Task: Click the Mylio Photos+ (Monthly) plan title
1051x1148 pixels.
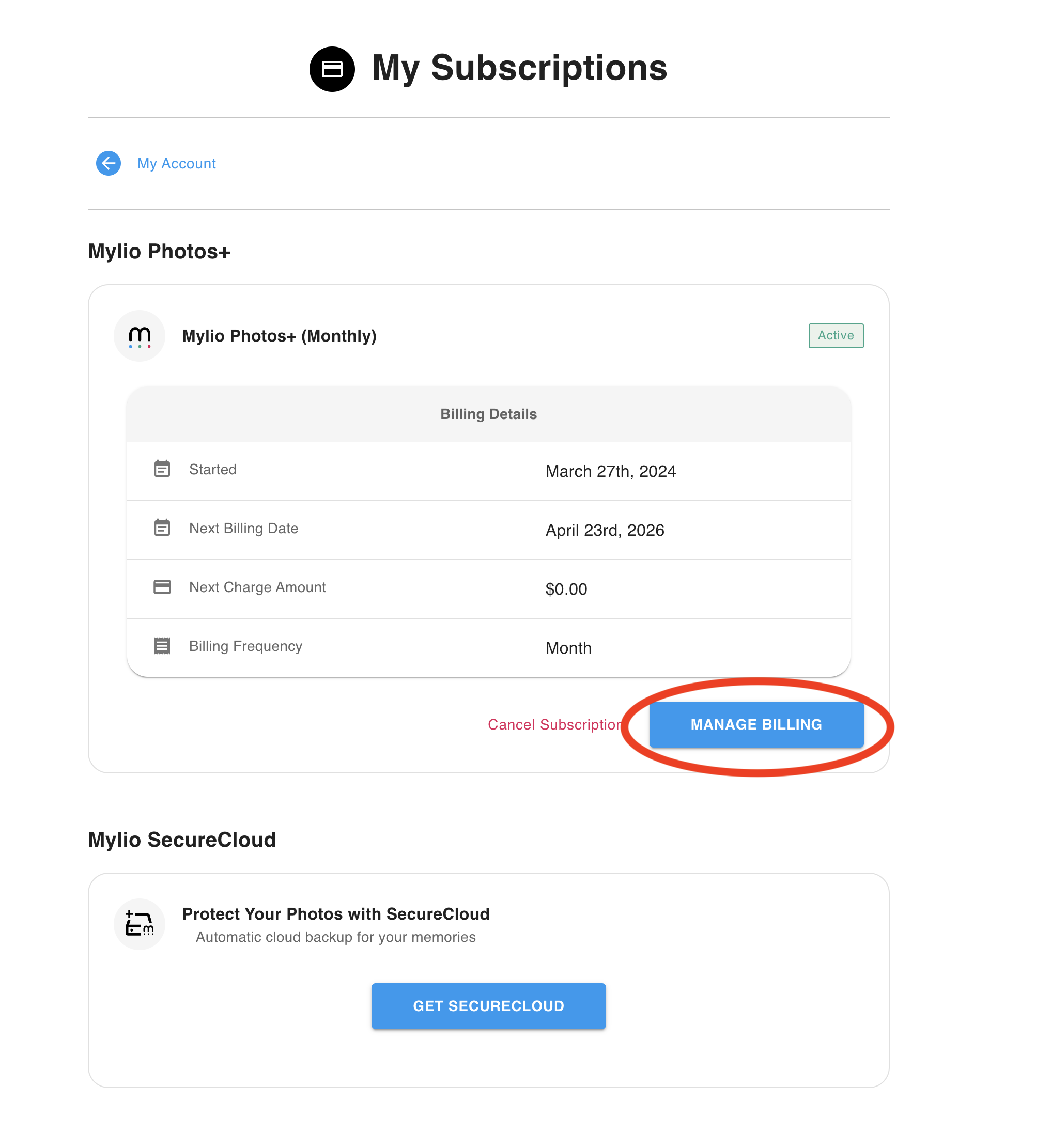Action: [x=279, y=336]
